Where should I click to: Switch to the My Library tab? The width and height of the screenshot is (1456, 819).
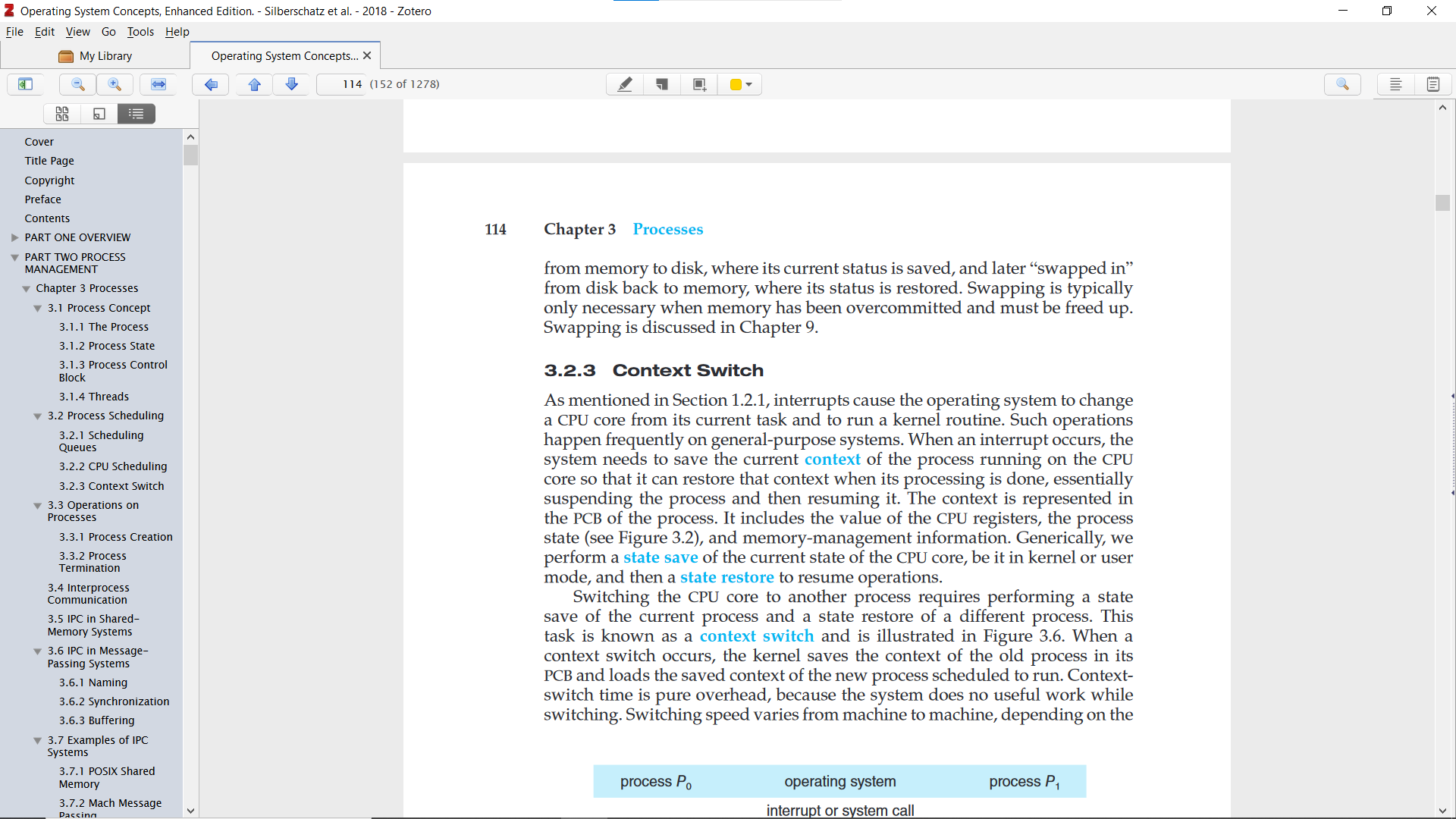coord(104,55)
